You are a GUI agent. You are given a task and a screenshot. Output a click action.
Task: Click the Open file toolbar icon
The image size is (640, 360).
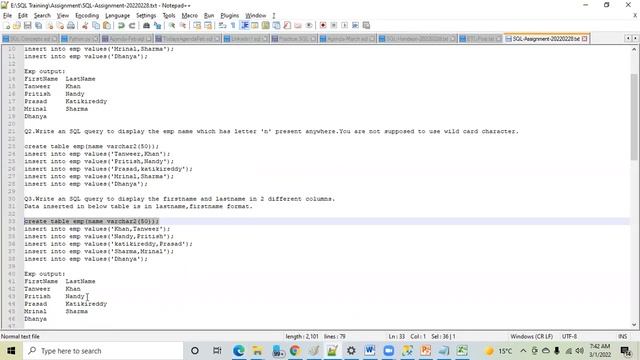coord(17,26)
